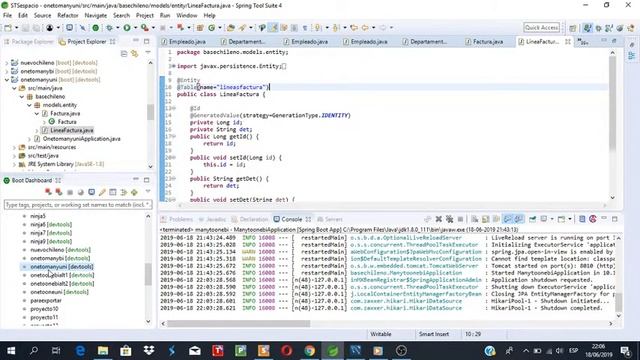The image size is (640, 360).
Task: Open the Refactor menu
Action: tap(68, 16)
